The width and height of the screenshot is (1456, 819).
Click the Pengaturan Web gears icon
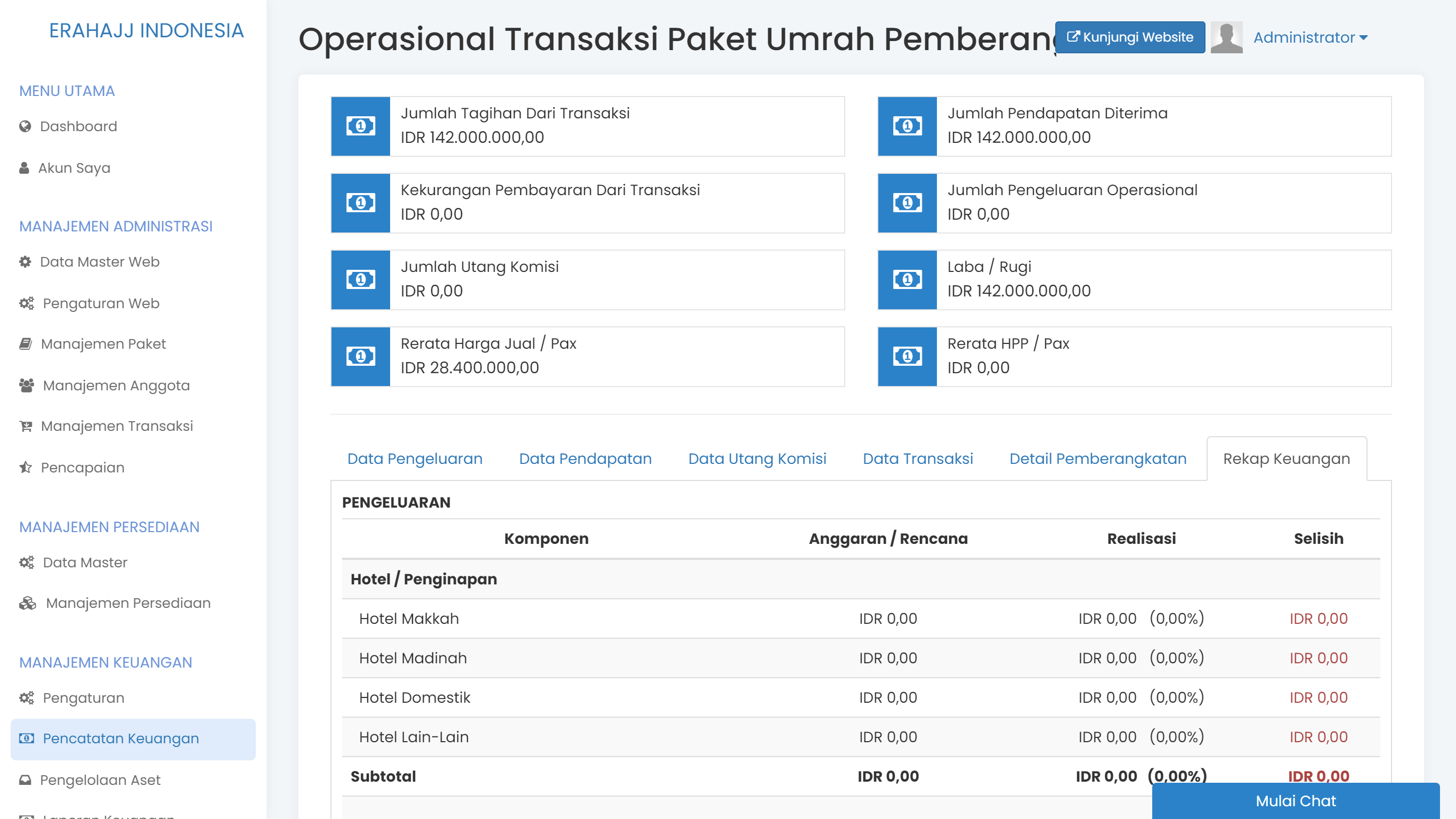coord(27,303)
